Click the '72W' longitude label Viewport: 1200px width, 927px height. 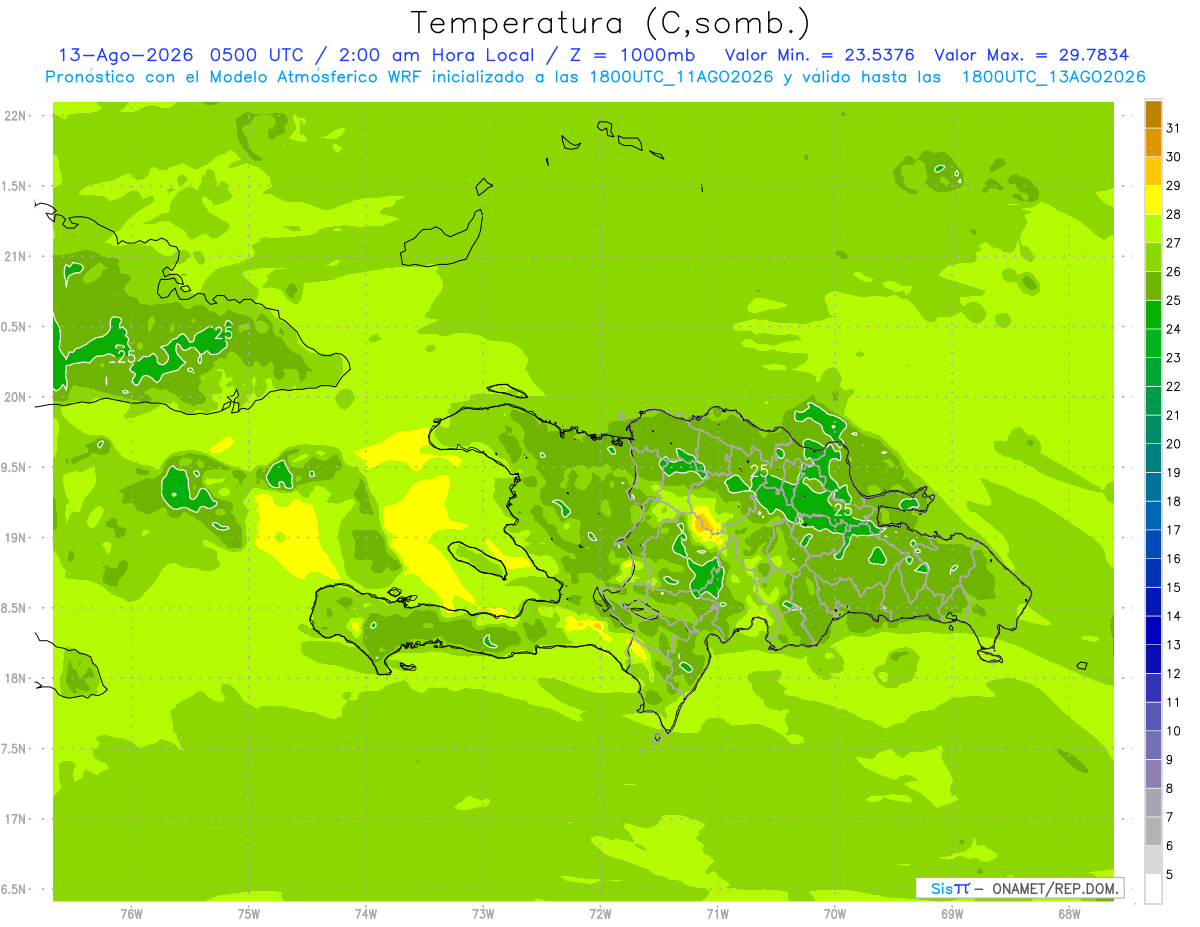pyautogui.click(x=600, y=914)
